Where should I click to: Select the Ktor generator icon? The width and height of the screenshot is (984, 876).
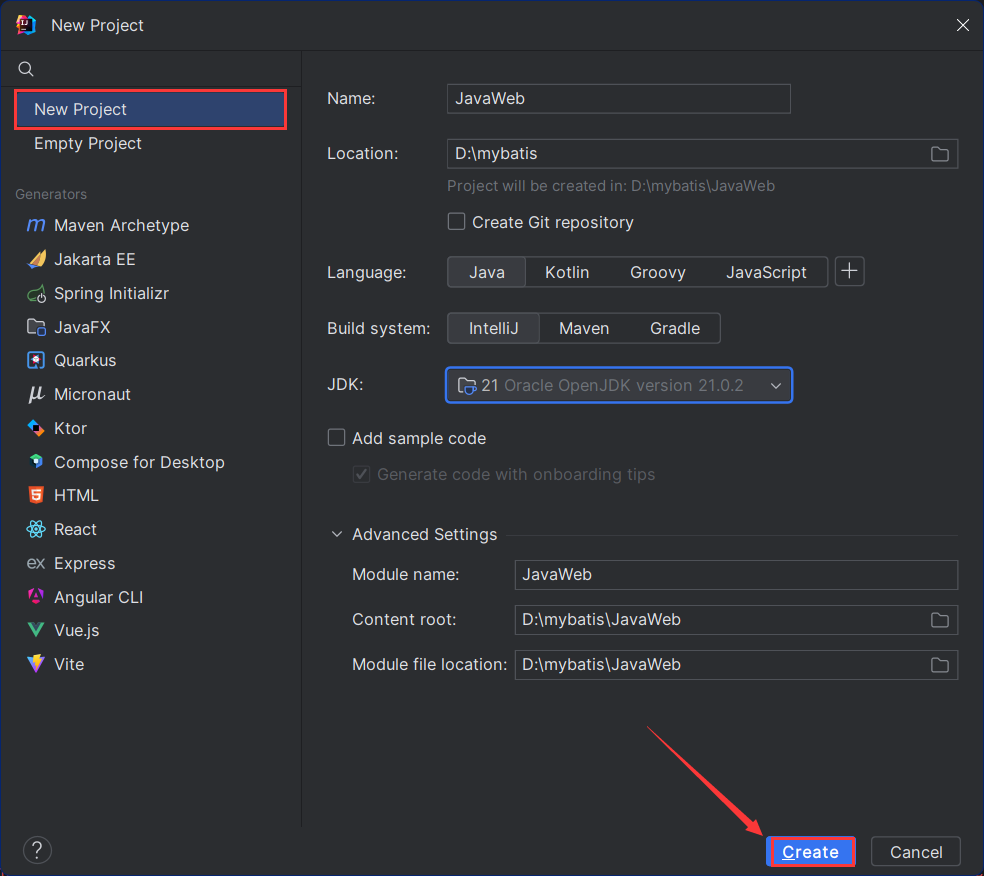click(x=36, y=428)
